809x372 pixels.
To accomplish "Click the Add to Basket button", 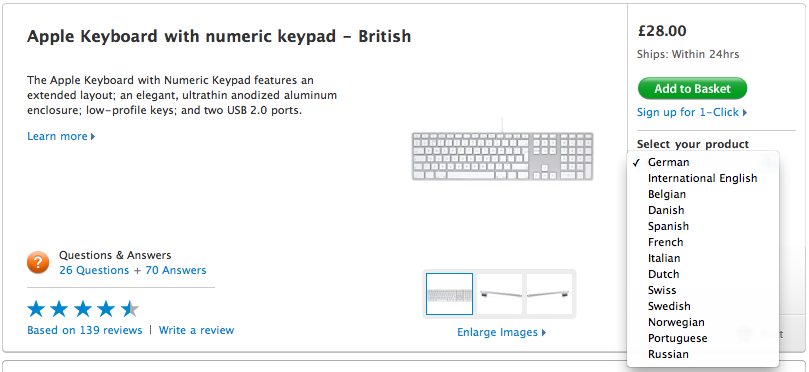I will pyautogui.click(x=692, y=89).
